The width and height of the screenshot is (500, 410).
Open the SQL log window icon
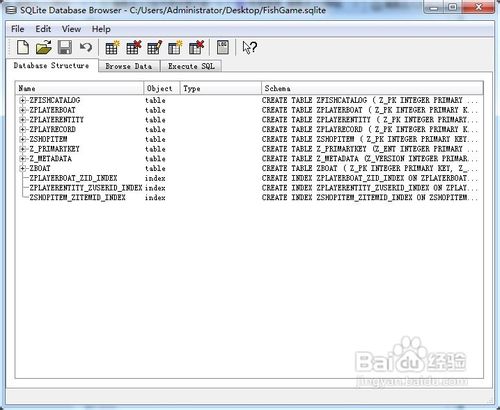[x=223, y=47]
